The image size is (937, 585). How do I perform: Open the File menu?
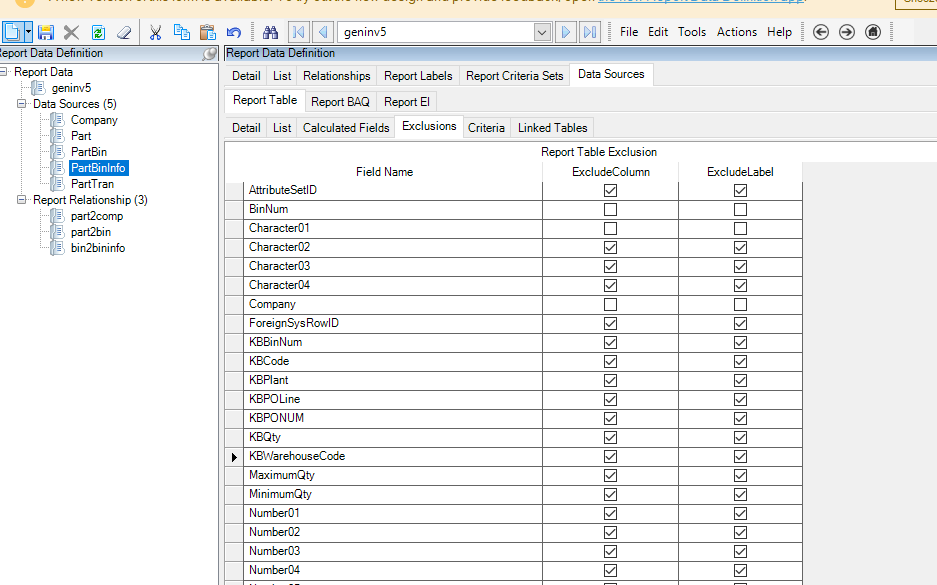tap(629, 32)
